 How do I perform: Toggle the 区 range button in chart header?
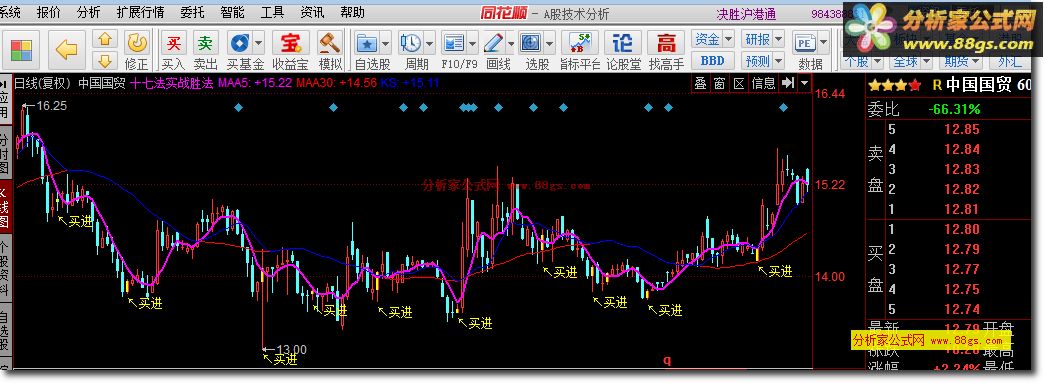[738, 83]
